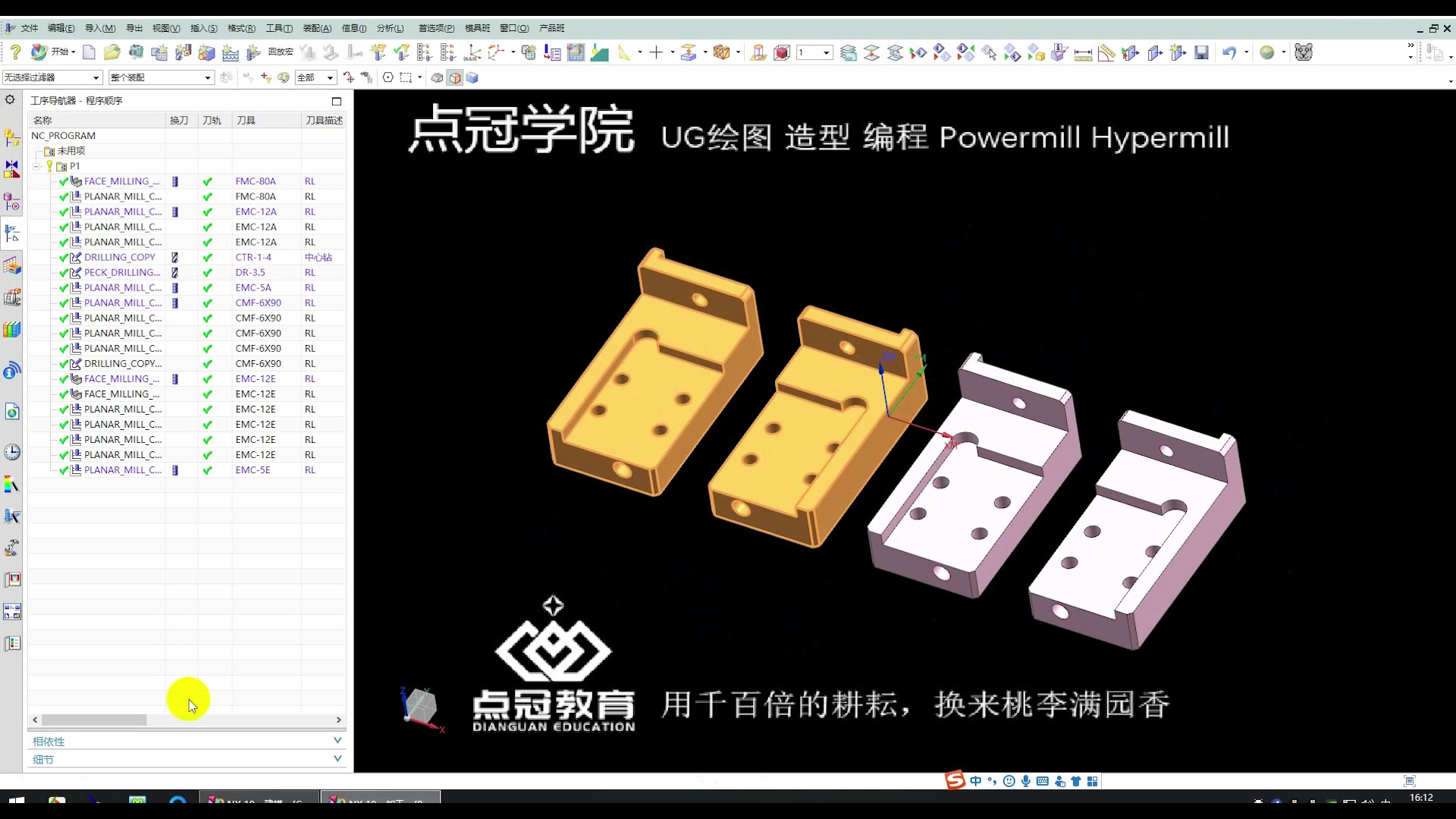1456x819 pixels.
Task: Open the web browser tab in resource bar
Action: 12,412
